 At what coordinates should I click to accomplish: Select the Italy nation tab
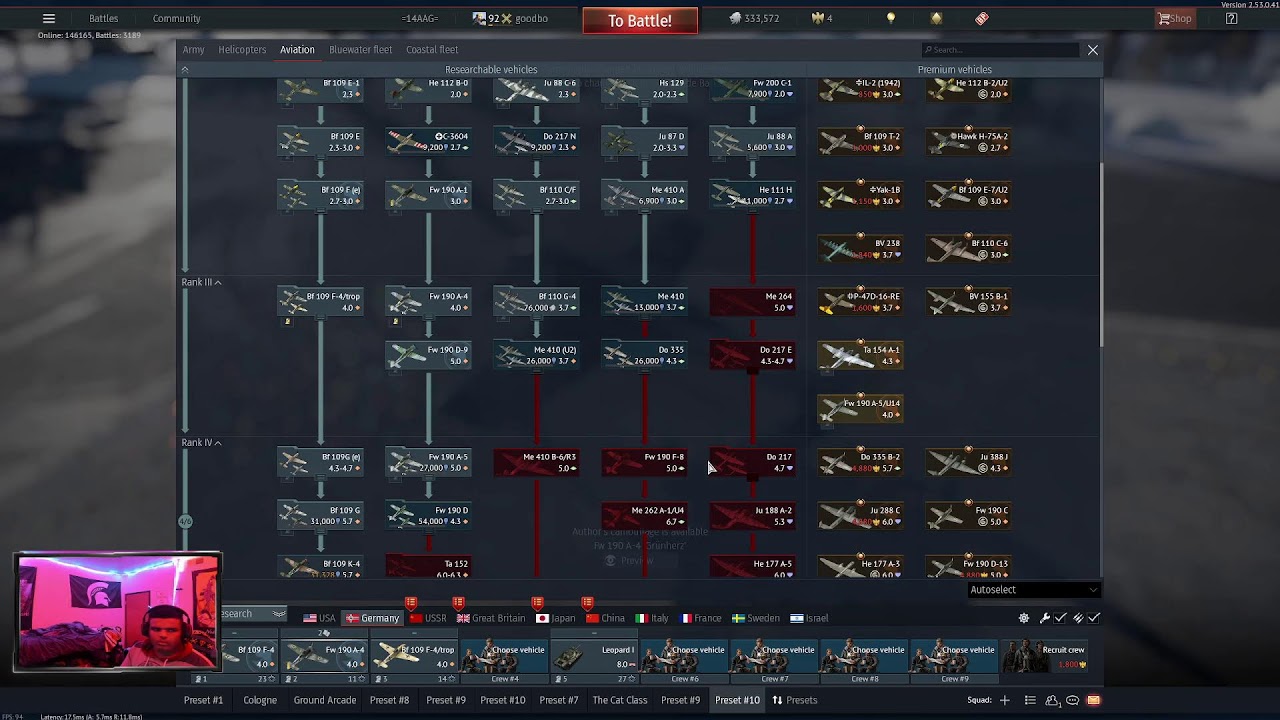(652, 618)
